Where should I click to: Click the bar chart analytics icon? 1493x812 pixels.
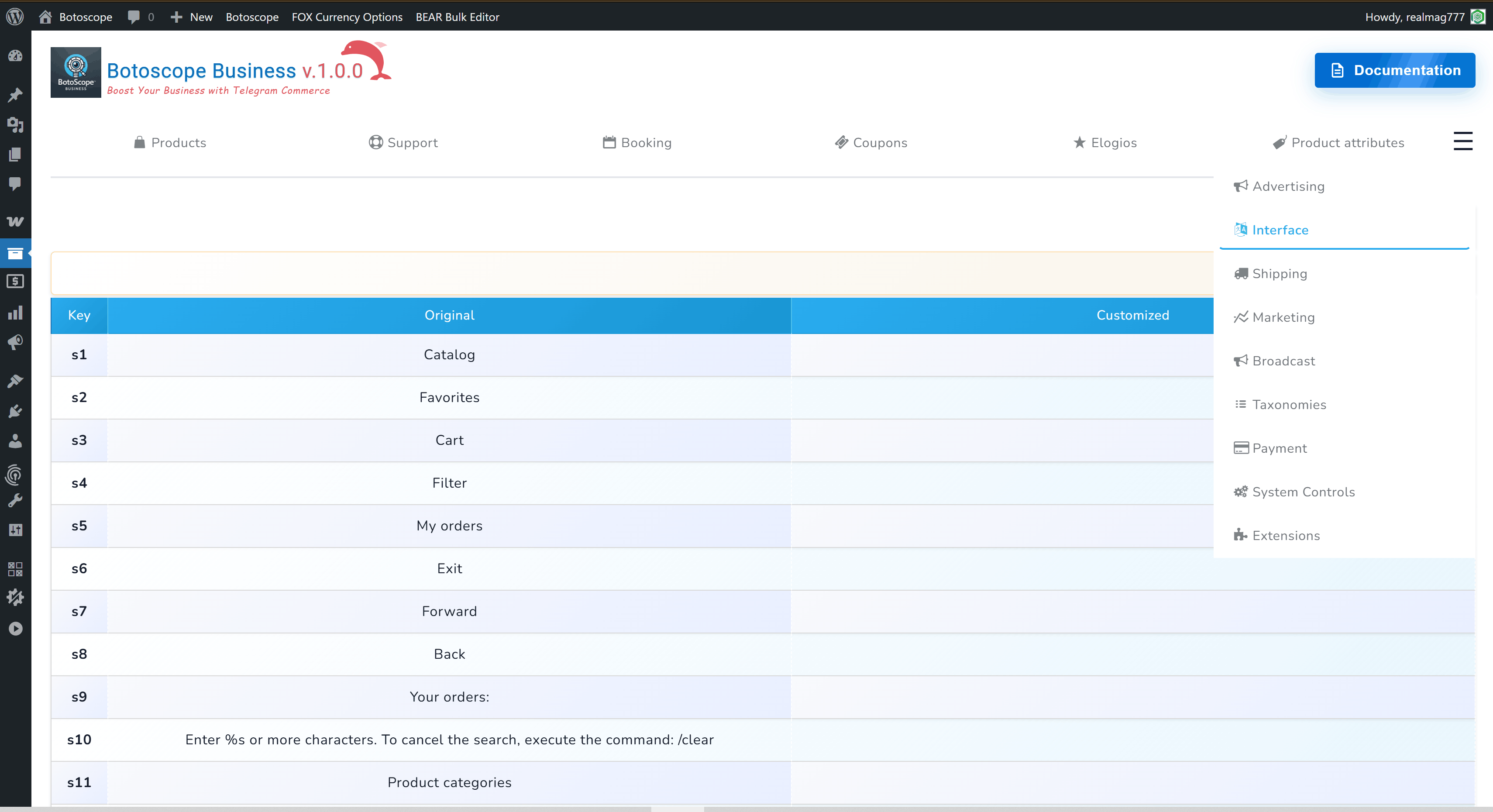16,313
